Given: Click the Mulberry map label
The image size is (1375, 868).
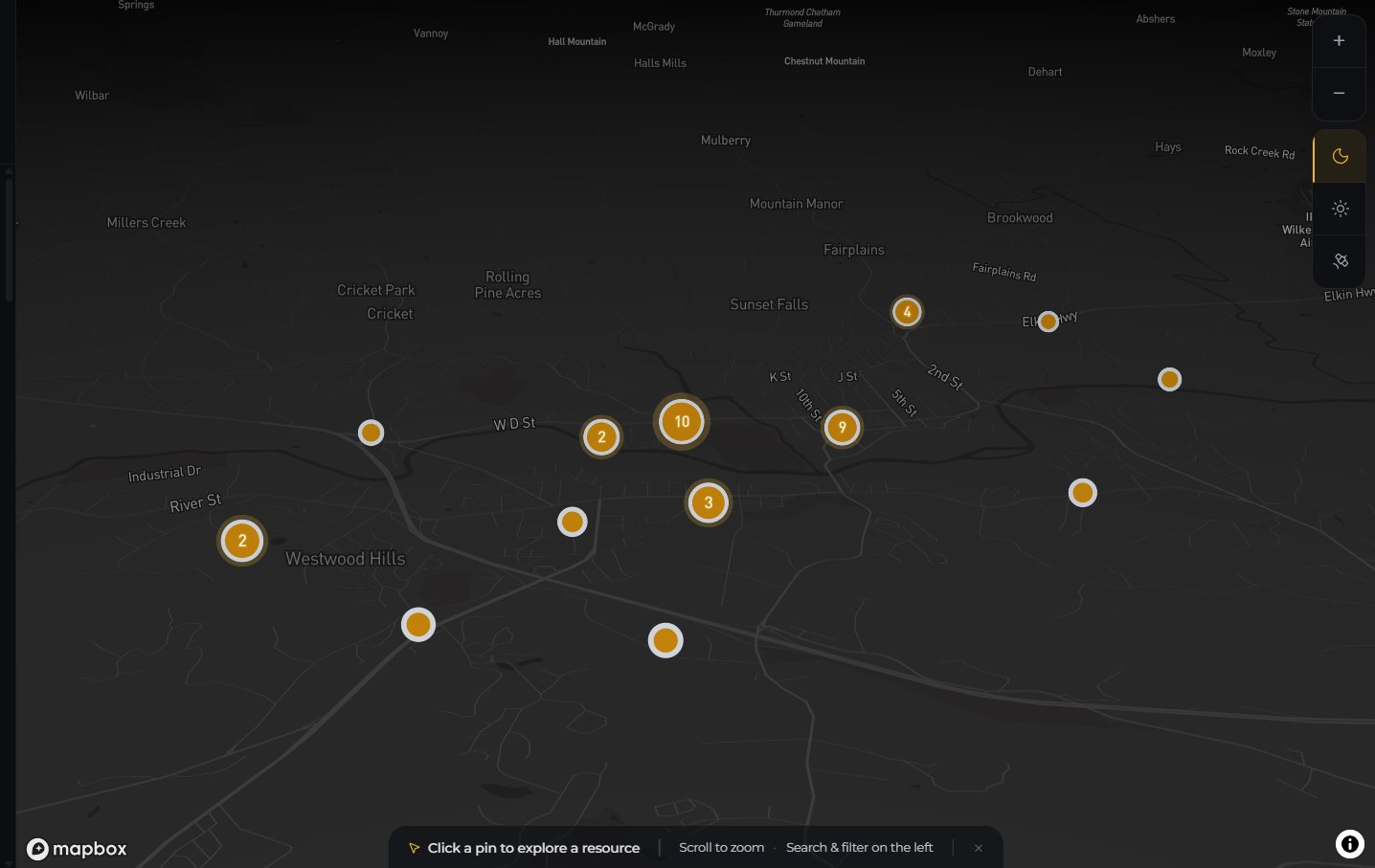Looking at the screenshot, I should pos(726,141).
